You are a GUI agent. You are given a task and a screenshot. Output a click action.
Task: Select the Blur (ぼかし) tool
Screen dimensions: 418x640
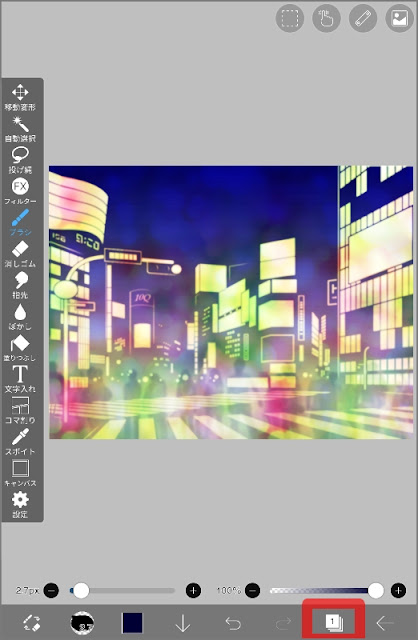coord(20,317)
